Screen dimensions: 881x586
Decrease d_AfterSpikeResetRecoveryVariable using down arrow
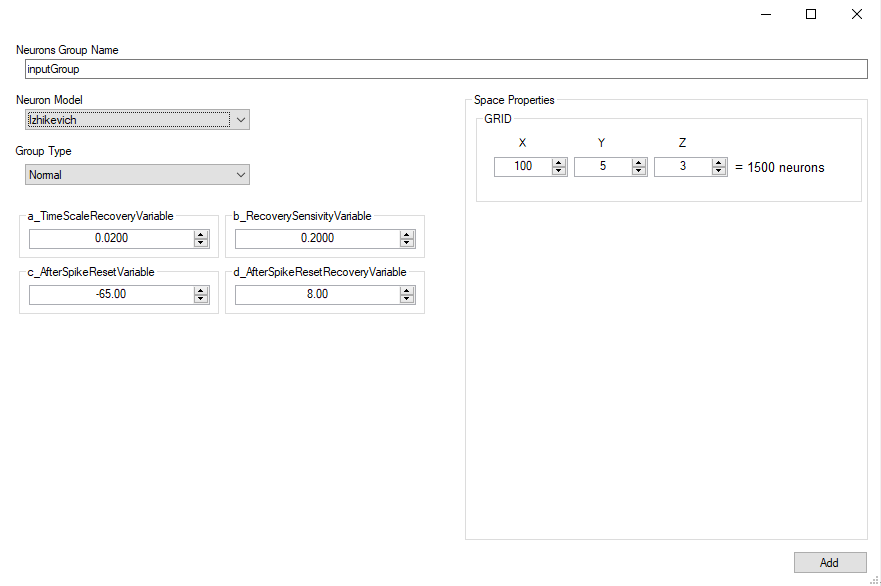point(407,299)
